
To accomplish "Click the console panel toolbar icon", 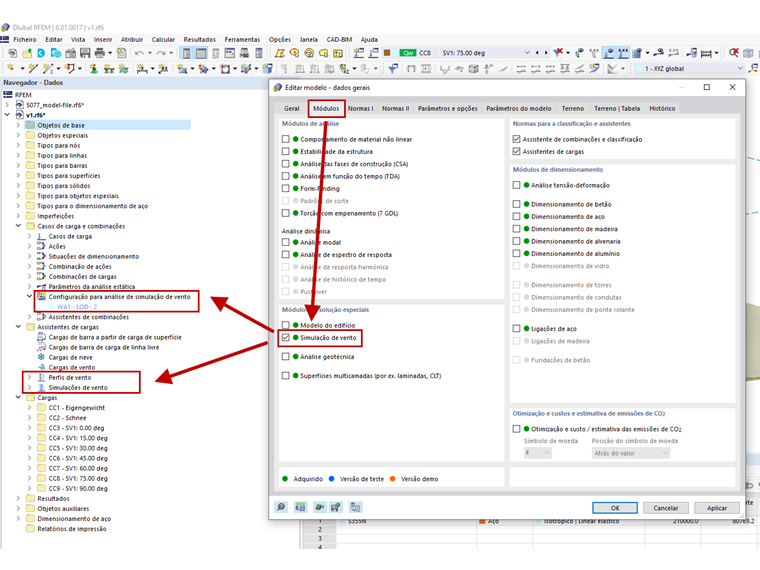I will click(230, 53).
